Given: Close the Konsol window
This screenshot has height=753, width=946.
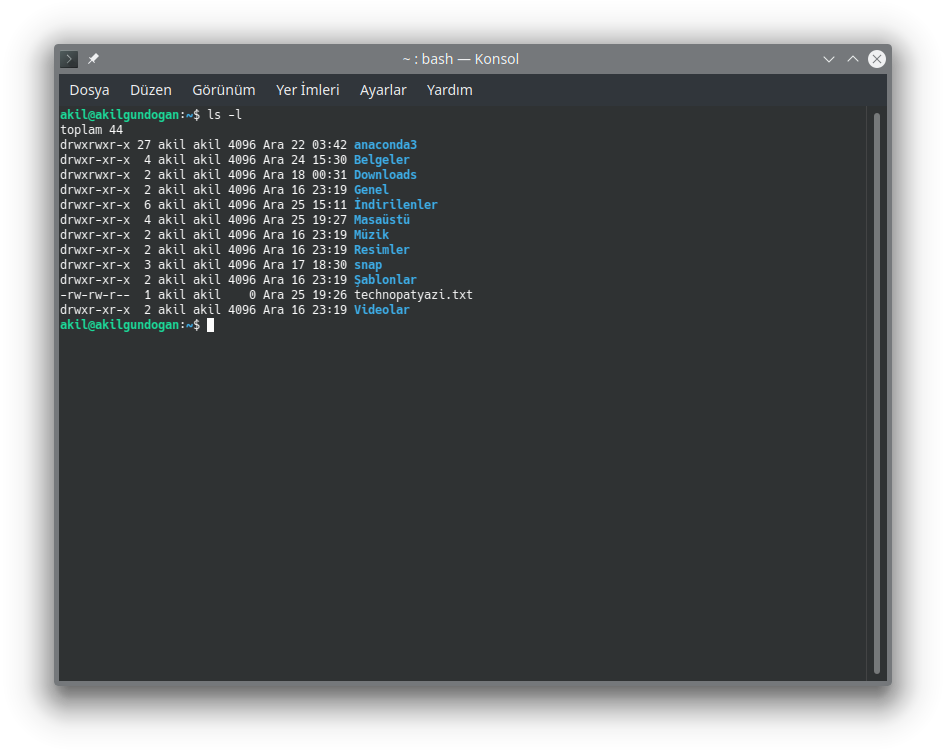Looking at the screenshot, I should 877,59.
